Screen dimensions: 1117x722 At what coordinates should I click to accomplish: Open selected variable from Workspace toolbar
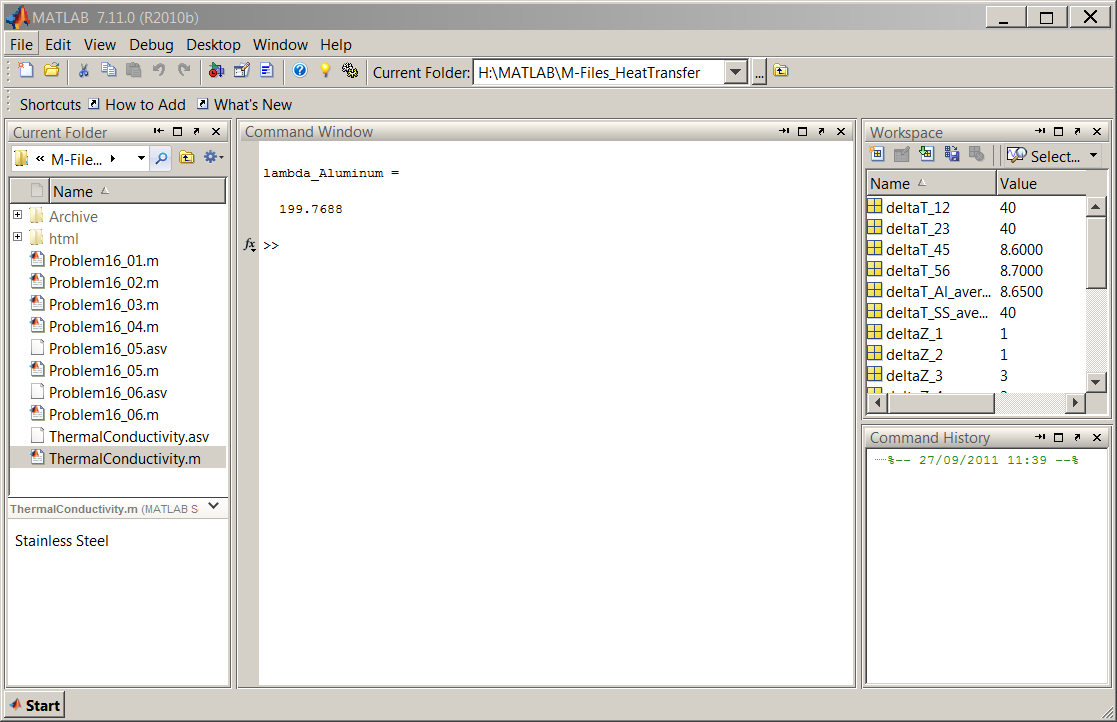click(x=902, y=154)
